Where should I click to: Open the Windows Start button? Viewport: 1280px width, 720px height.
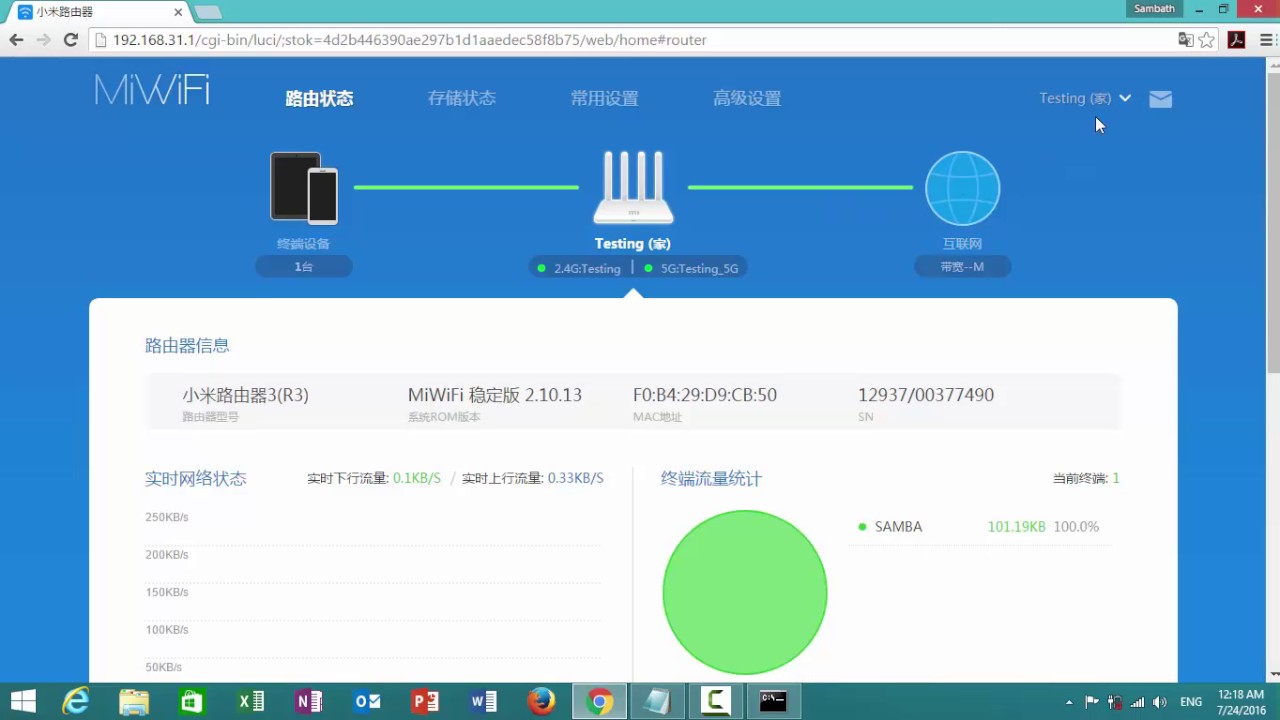(x=22, y=701)
